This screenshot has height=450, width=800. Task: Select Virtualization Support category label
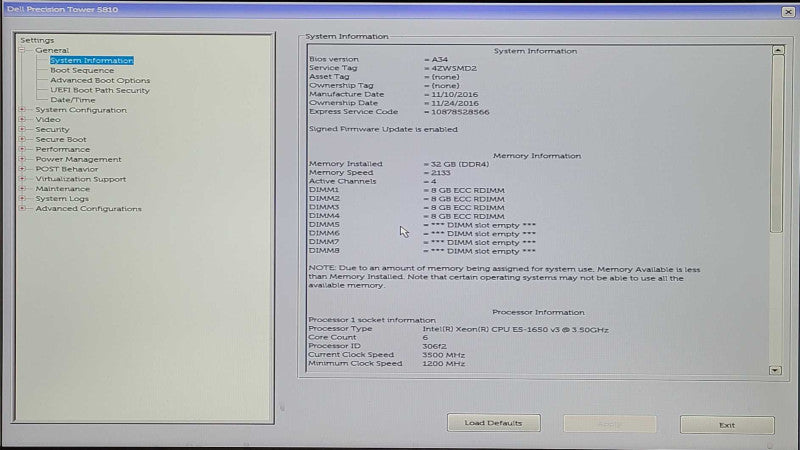(81, 179)
